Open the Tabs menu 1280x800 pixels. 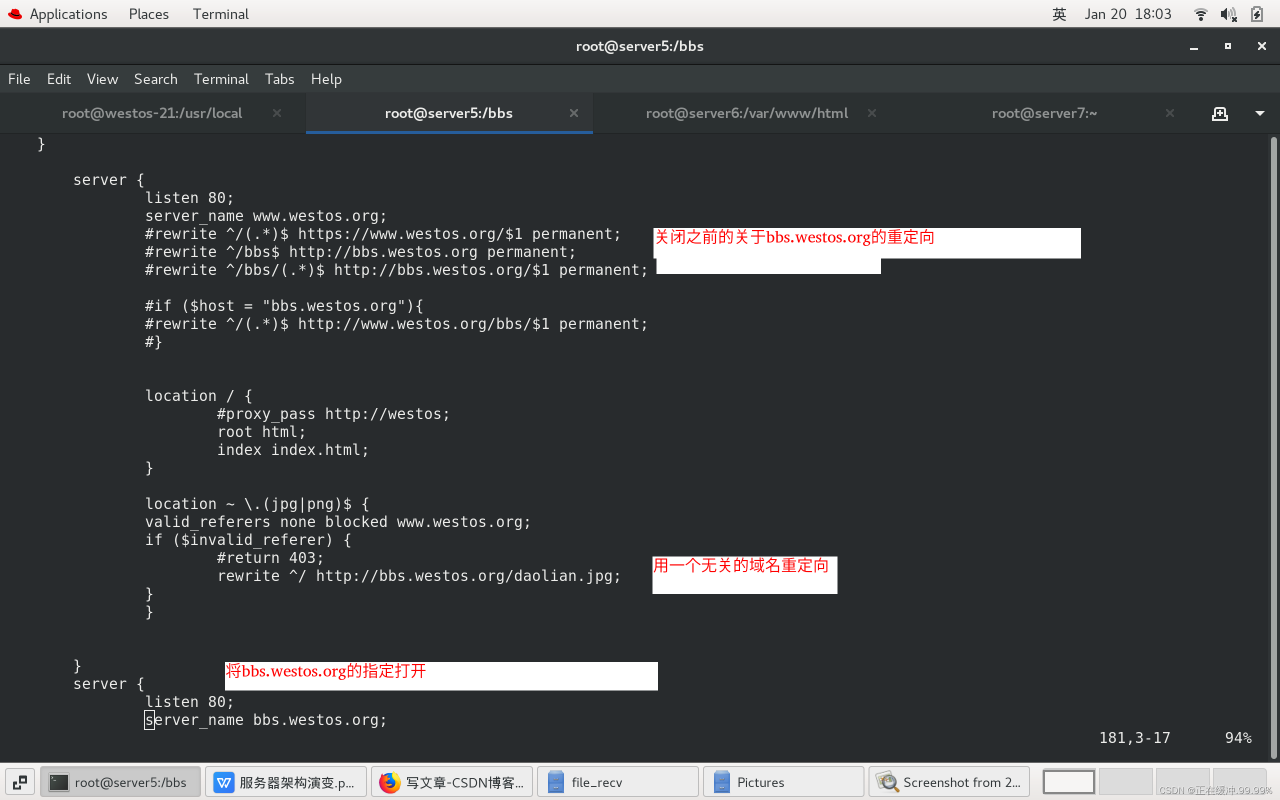tap(280, 79)
